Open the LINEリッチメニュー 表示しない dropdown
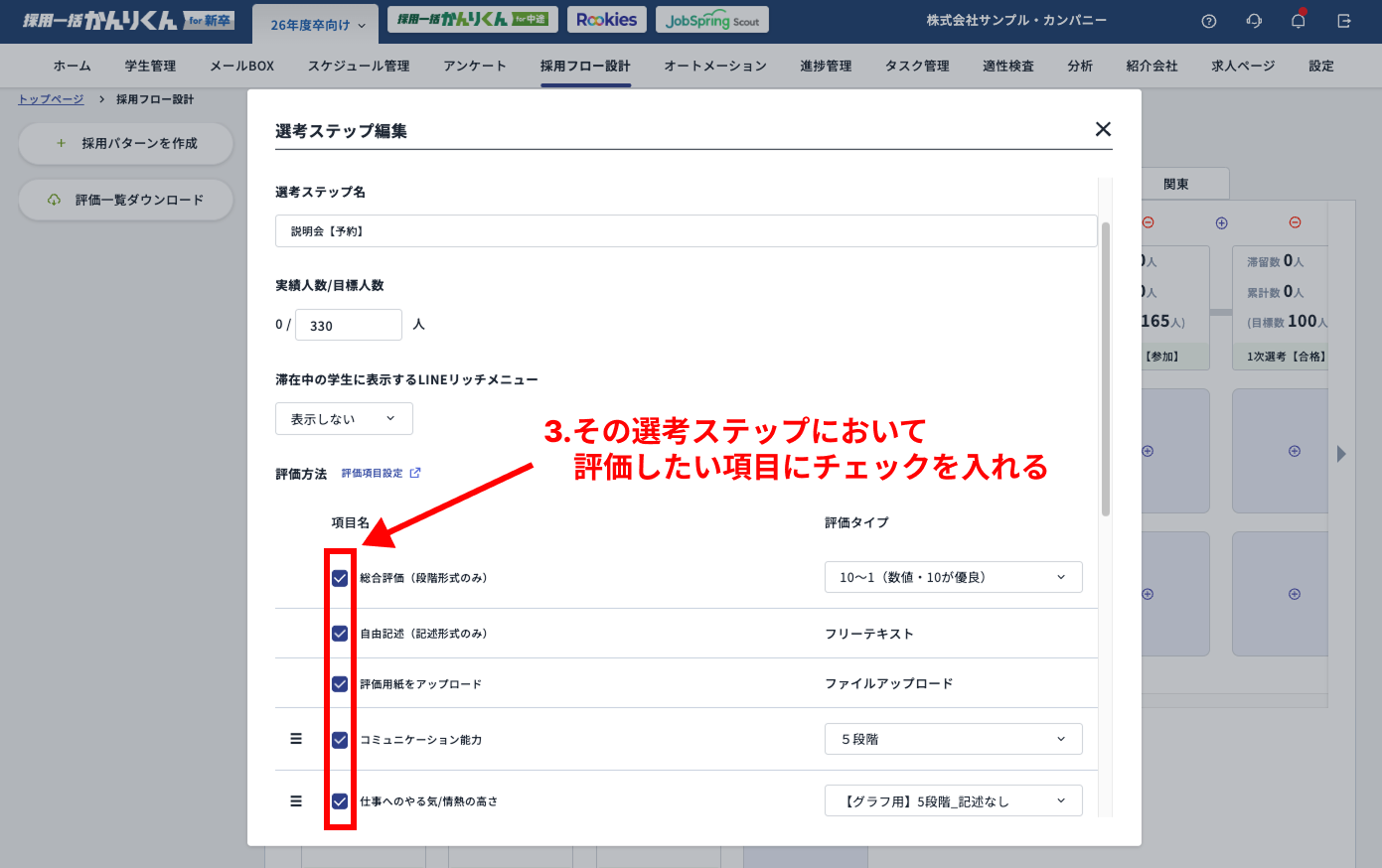The height and width of the screenshot is (868, 1382). tap(344, 419)
